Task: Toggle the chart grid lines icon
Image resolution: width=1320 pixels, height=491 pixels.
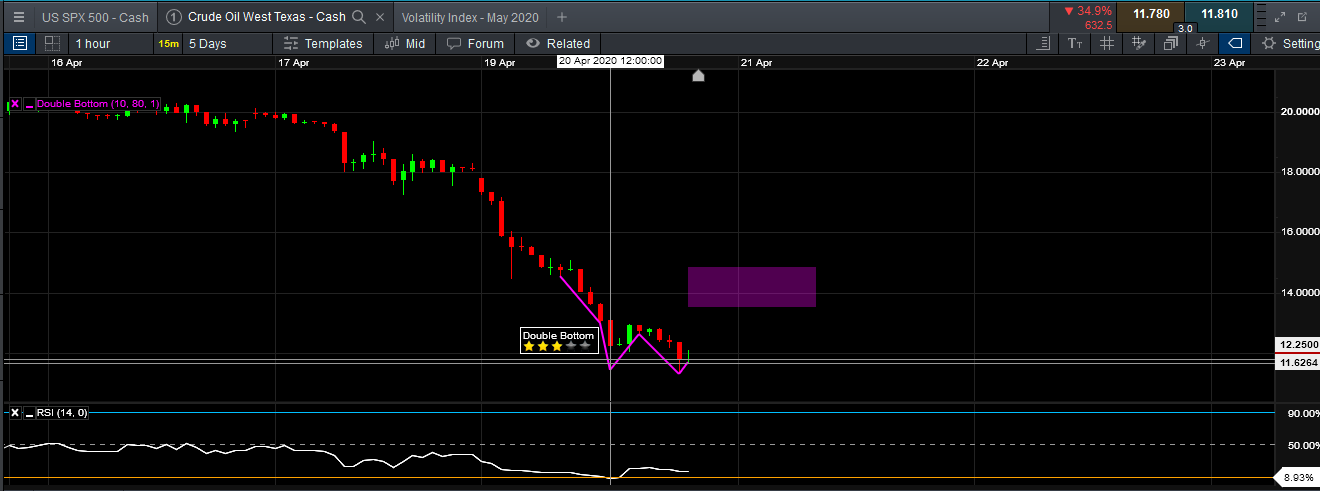Action: [x=1106, y=43]
